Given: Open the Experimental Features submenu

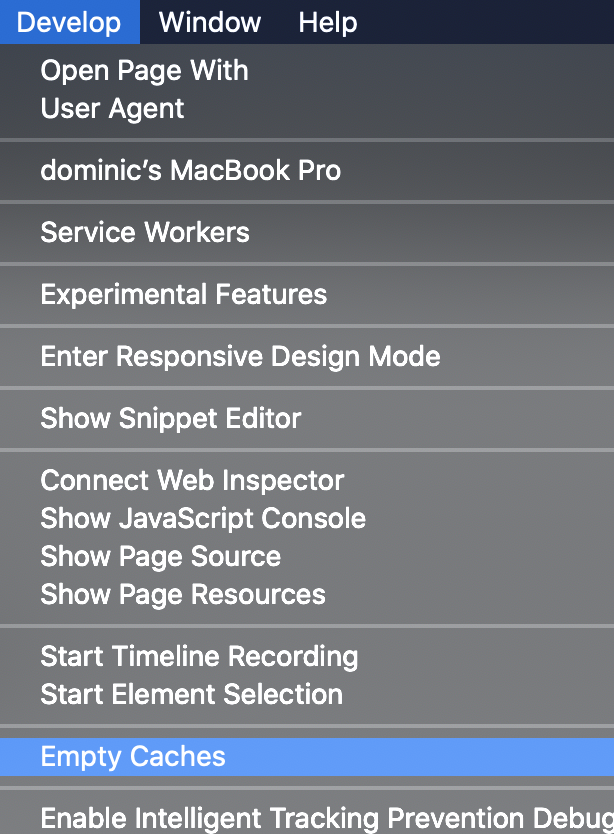Looking at the screenshot, I should click(183, 295).
